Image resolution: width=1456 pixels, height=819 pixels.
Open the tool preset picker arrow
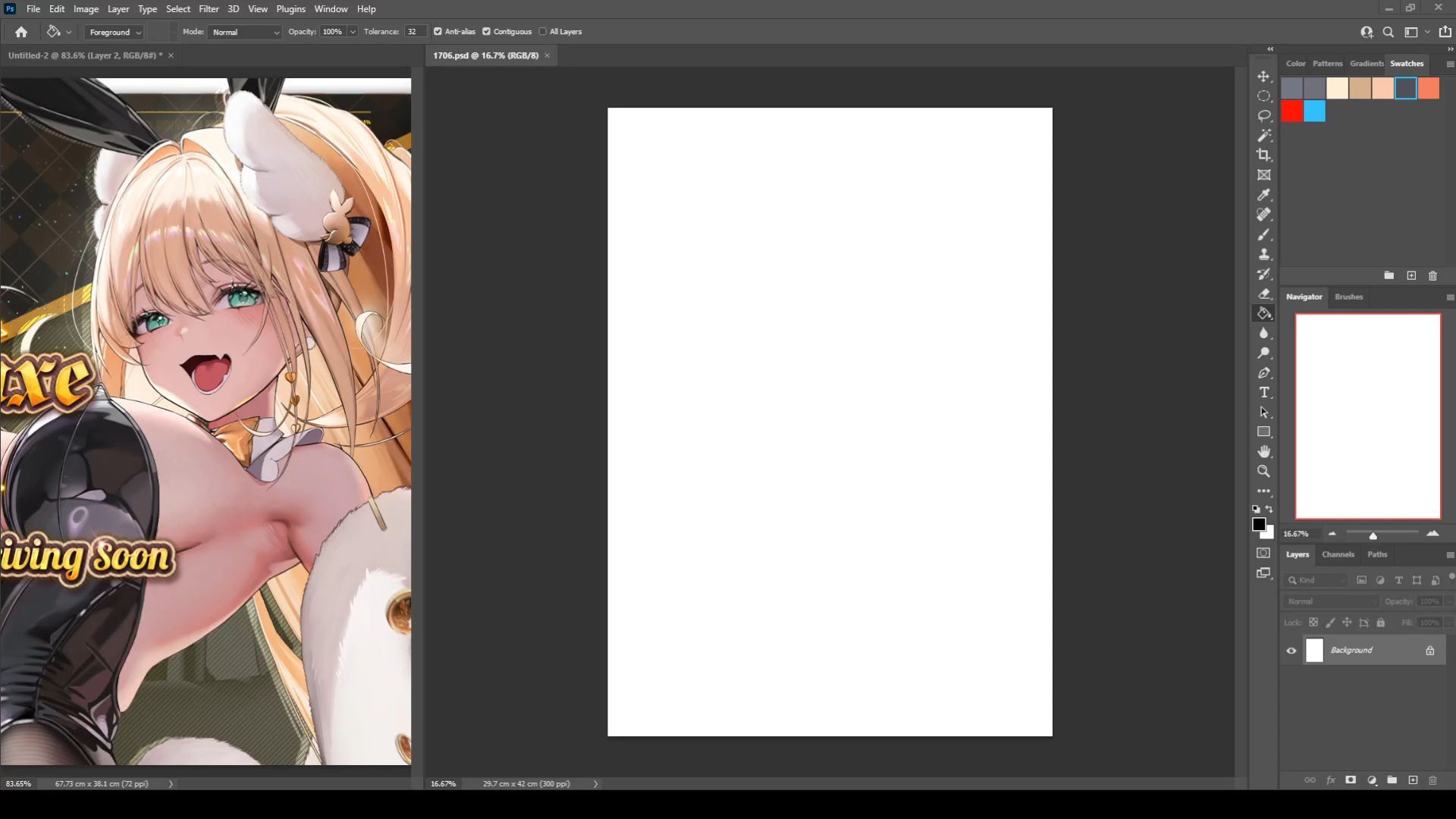(68, 32)
